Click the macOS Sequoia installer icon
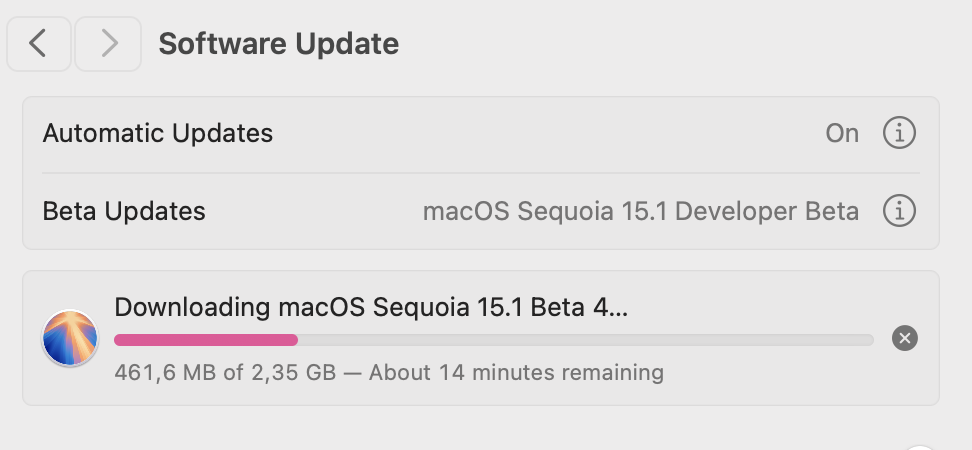 pos(70,338)
